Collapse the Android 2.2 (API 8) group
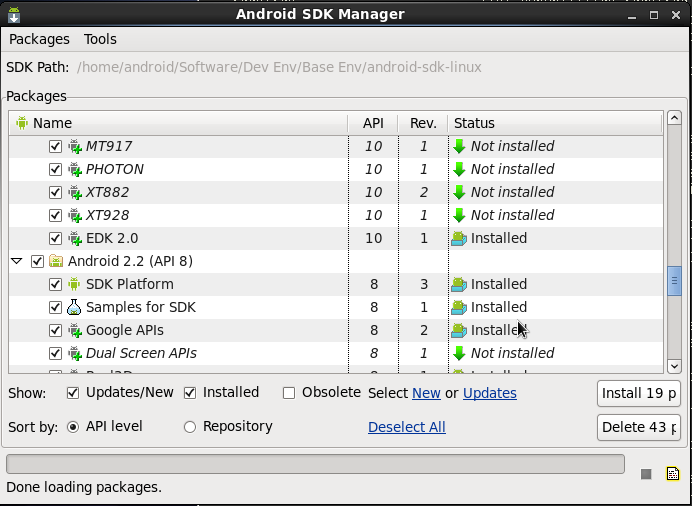The height and width of the screenshot is (506, 692). click(x=16, y=261)
